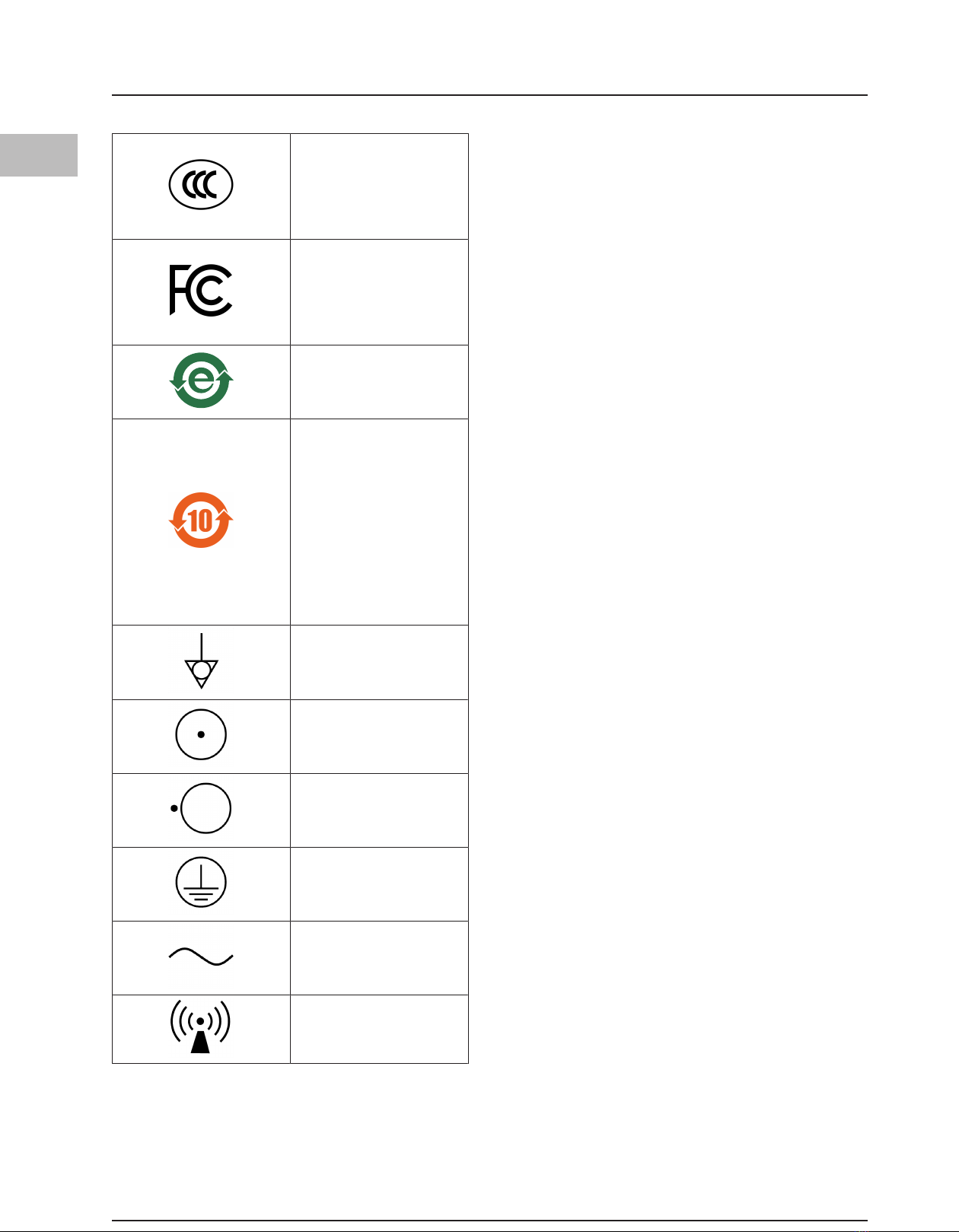The width and height of the screenshot is (959, 1232).
Task: Click the blank cell next to orange '10' symbol
Action: coord(379,522)
